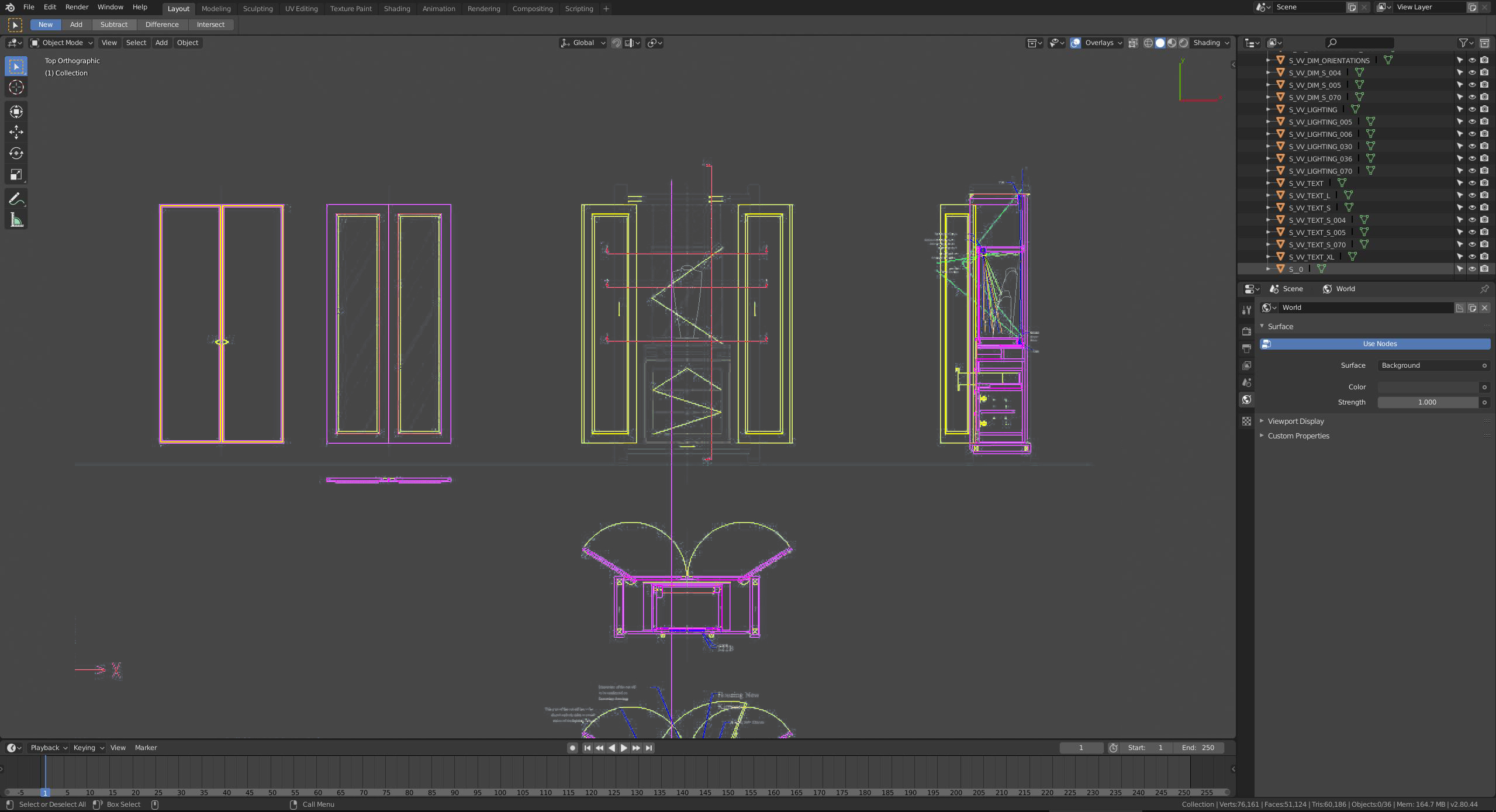
Task: Choose the Subtract selection mode
Action: (x=113, y=25)
